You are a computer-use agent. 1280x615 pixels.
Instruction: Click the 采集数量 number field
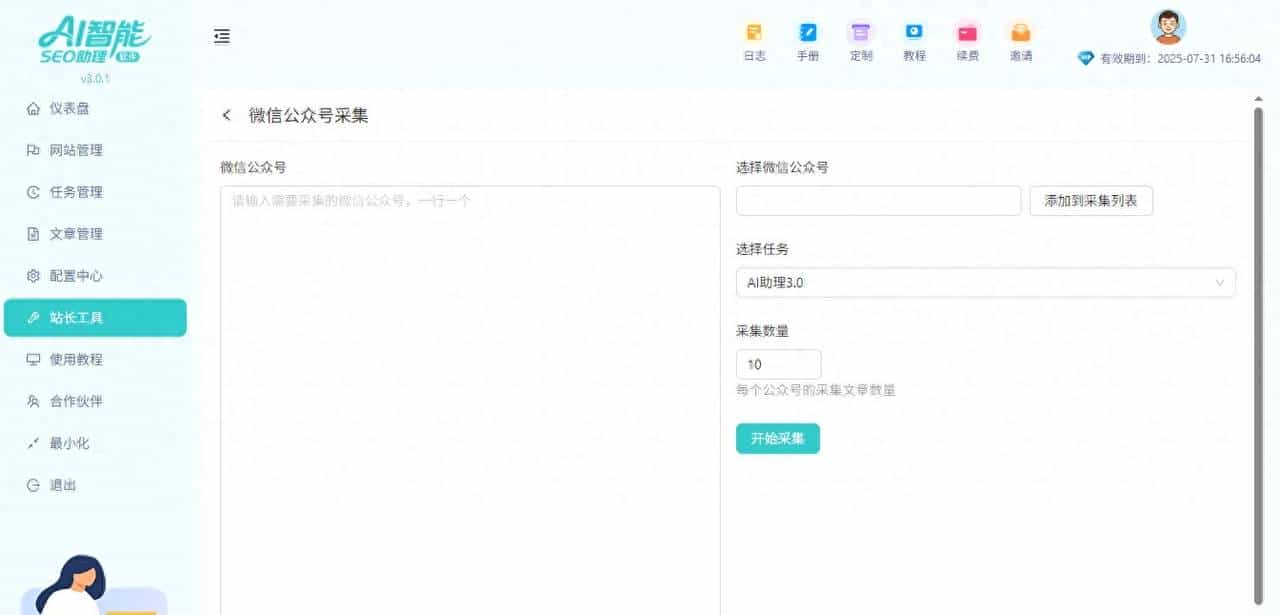(x=778, y=364)
